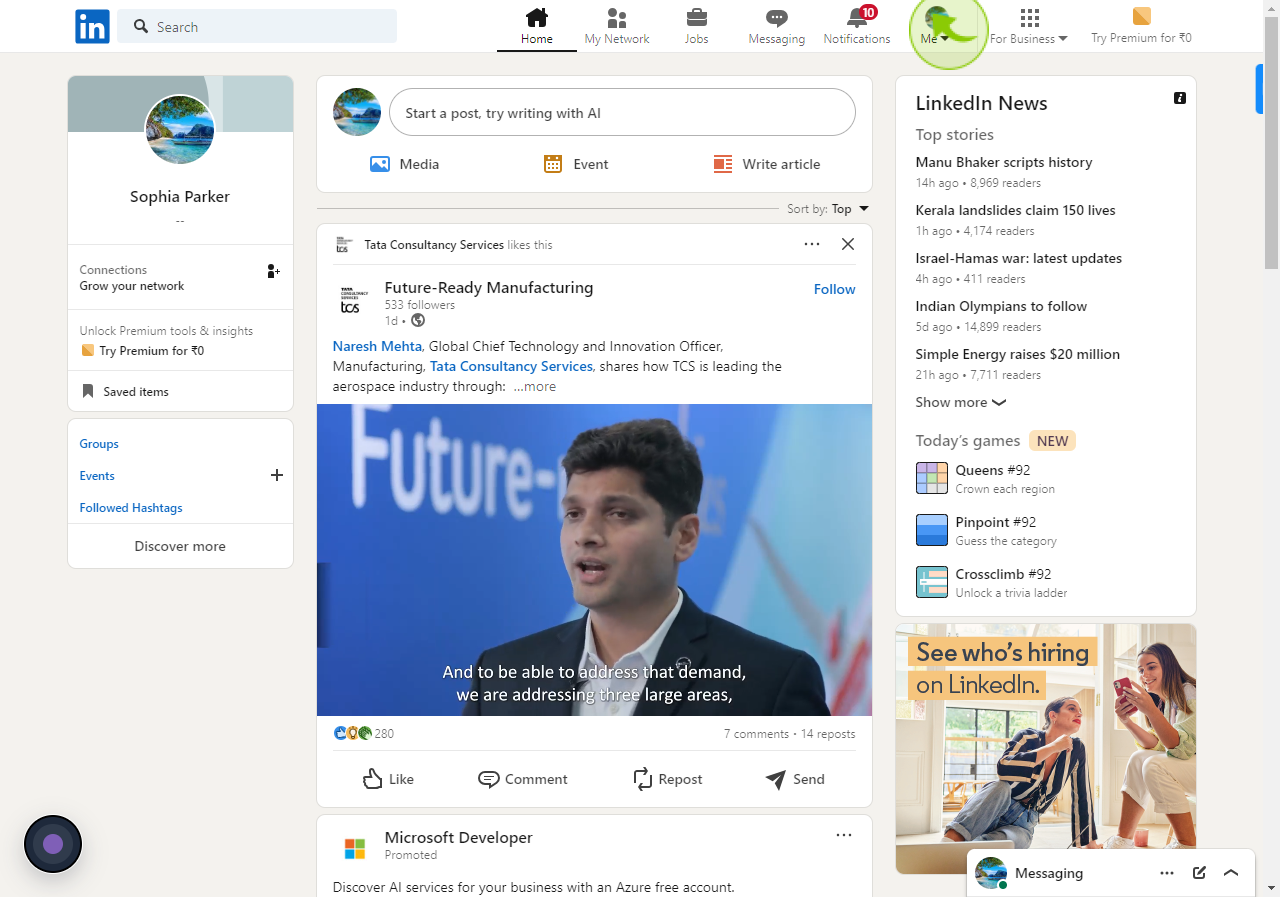View the 280 reactions
This screenshot has width=1280, height=897.
coord(364,733)
